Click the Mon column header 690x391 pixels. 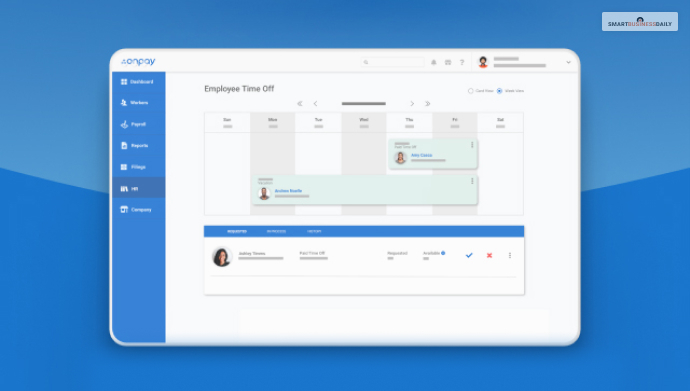pos(273,123)
